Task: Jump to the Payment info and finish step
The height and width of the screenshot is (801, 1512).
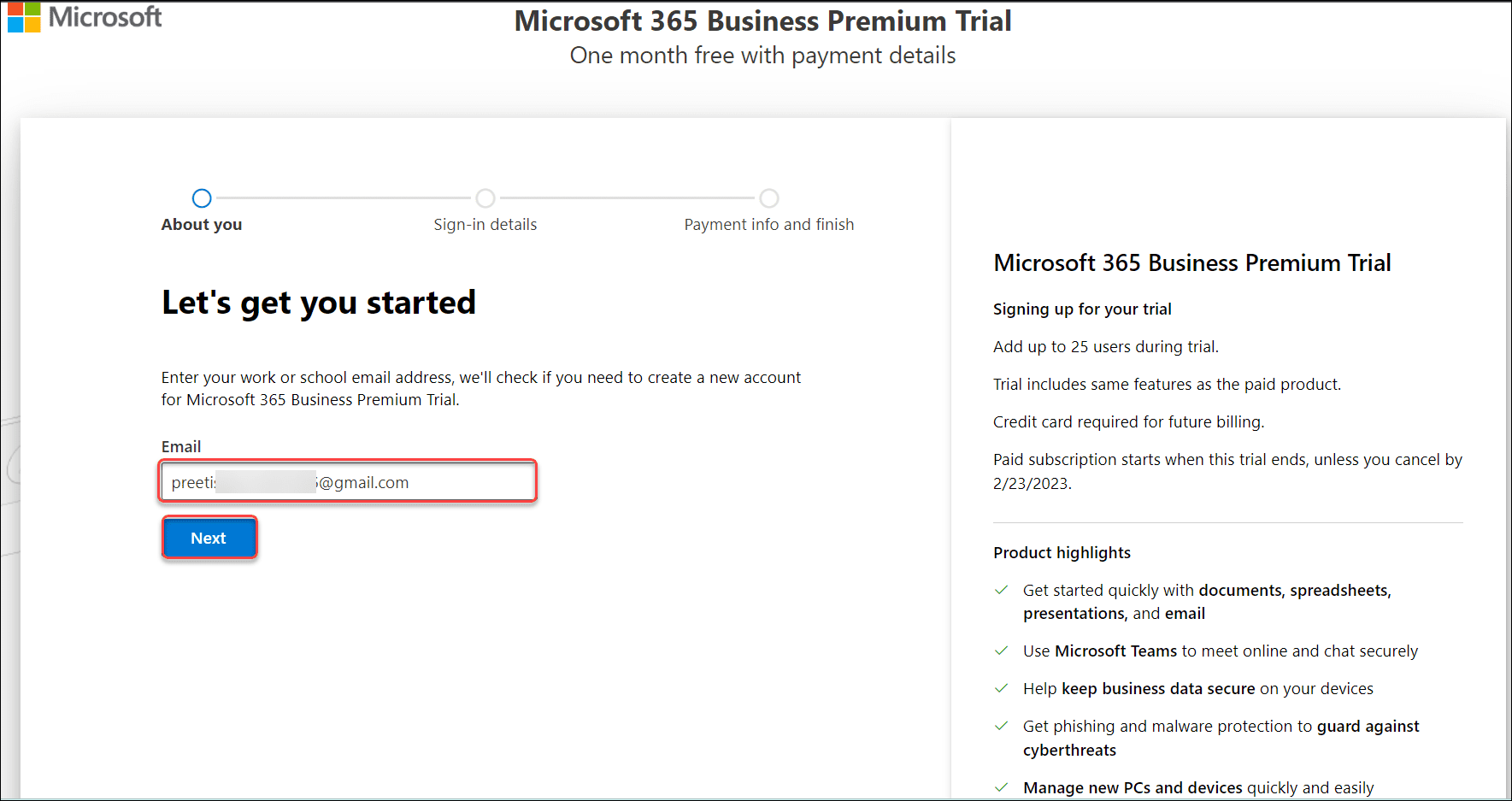Action: 768,224
